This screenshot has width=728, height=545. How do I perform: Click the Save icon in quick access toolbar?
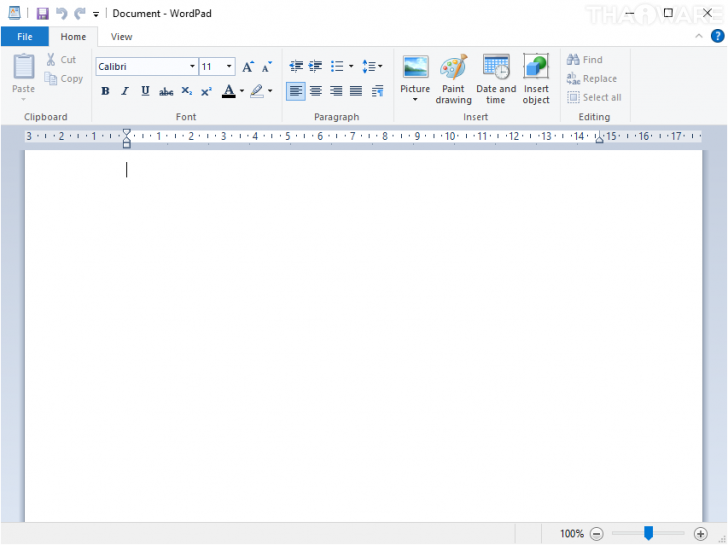point(42,13)
